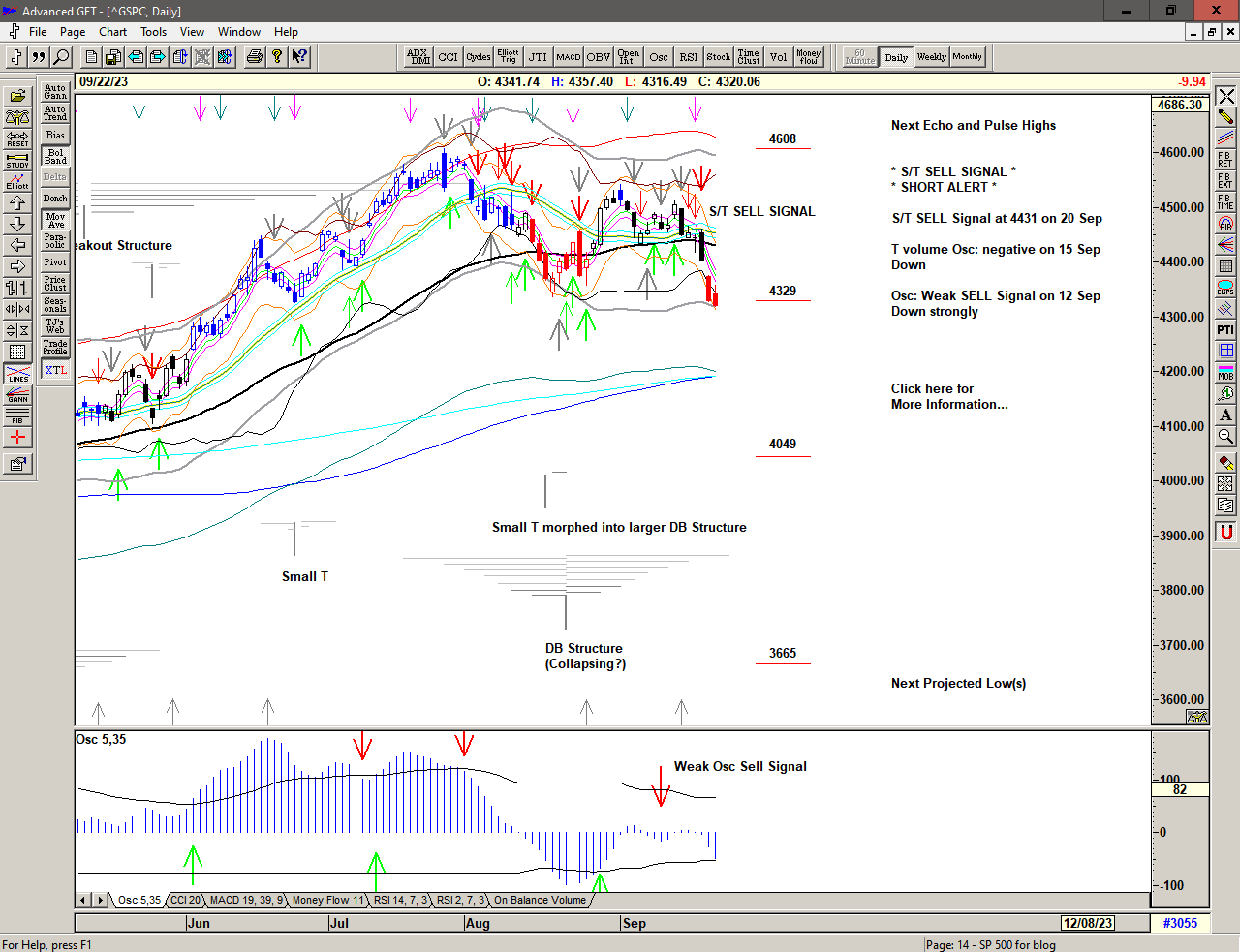Screen dimensions: 1240x952
Task: Click the PTI tool icon
Action: click(1225, 330)
